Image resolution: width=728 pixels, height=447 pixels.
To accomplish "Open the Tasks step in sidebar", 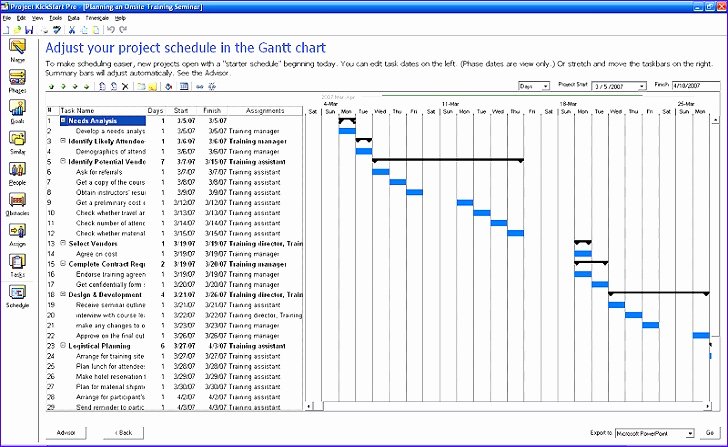I will point(17,266).
